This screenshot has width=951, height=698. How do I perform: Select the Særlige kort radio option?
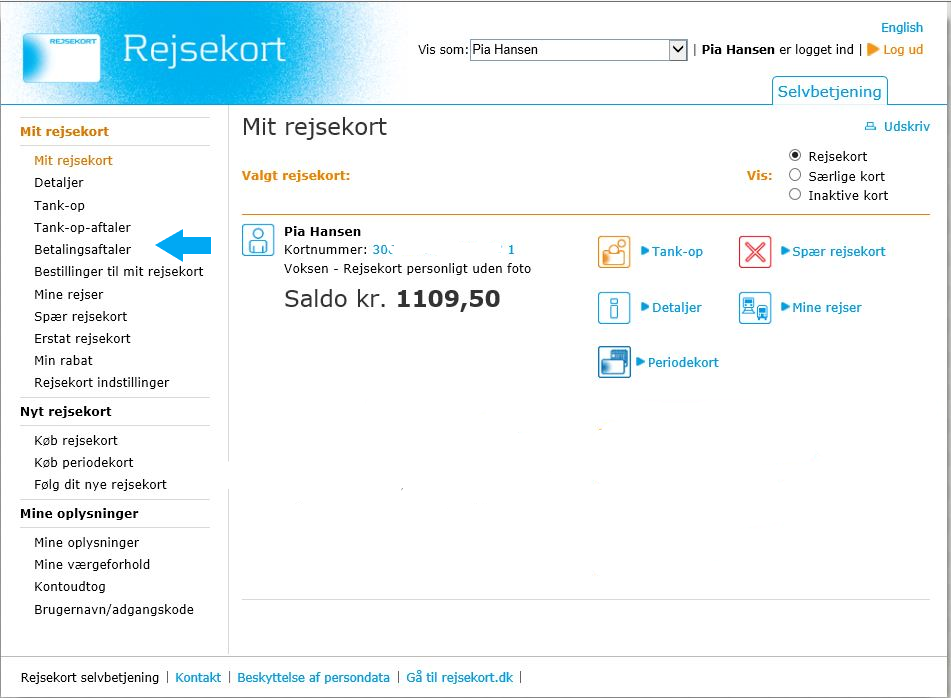pos(795,175)
